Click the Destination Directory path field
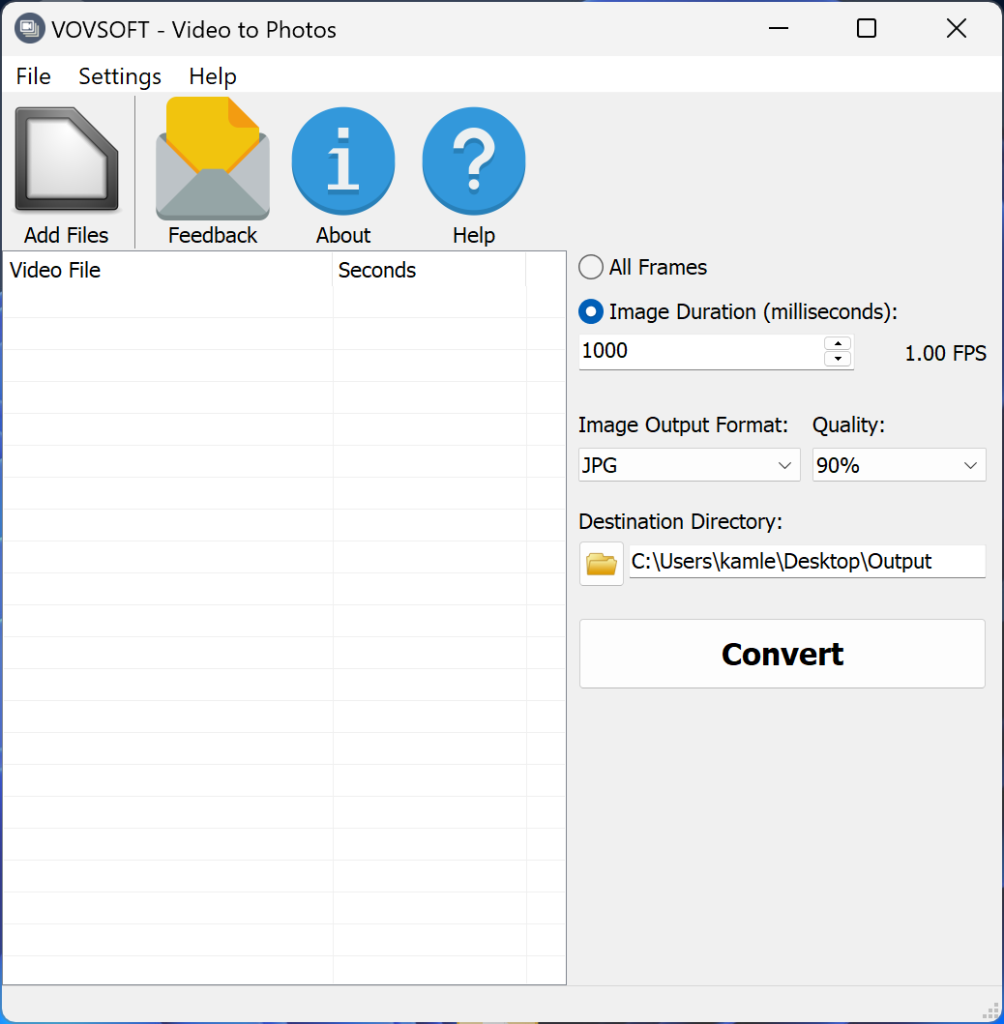This screenshot has width=1004, height=1024. point(806,562)
